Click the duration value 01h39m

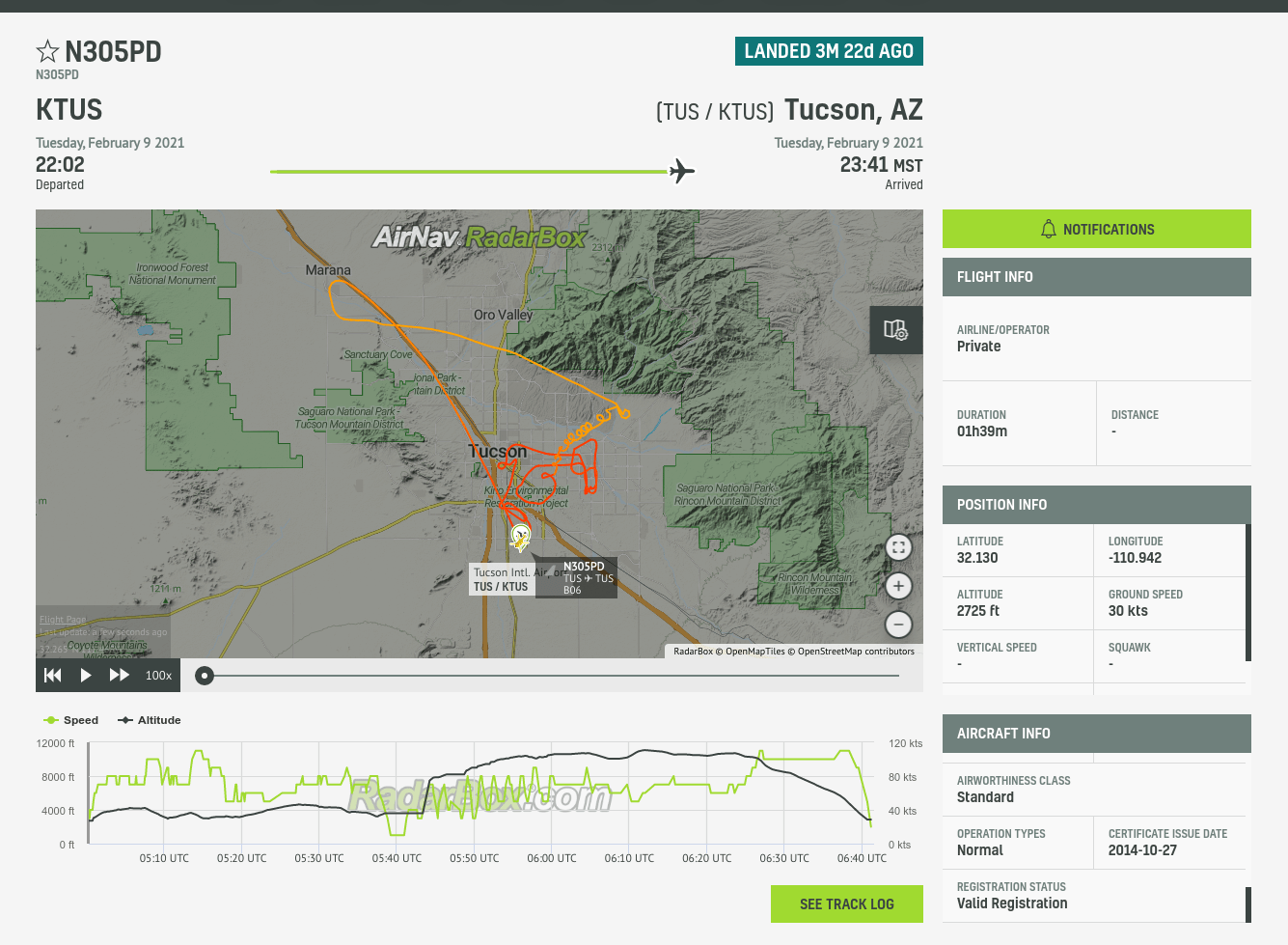pyautogui.click(x=982, y=431)
